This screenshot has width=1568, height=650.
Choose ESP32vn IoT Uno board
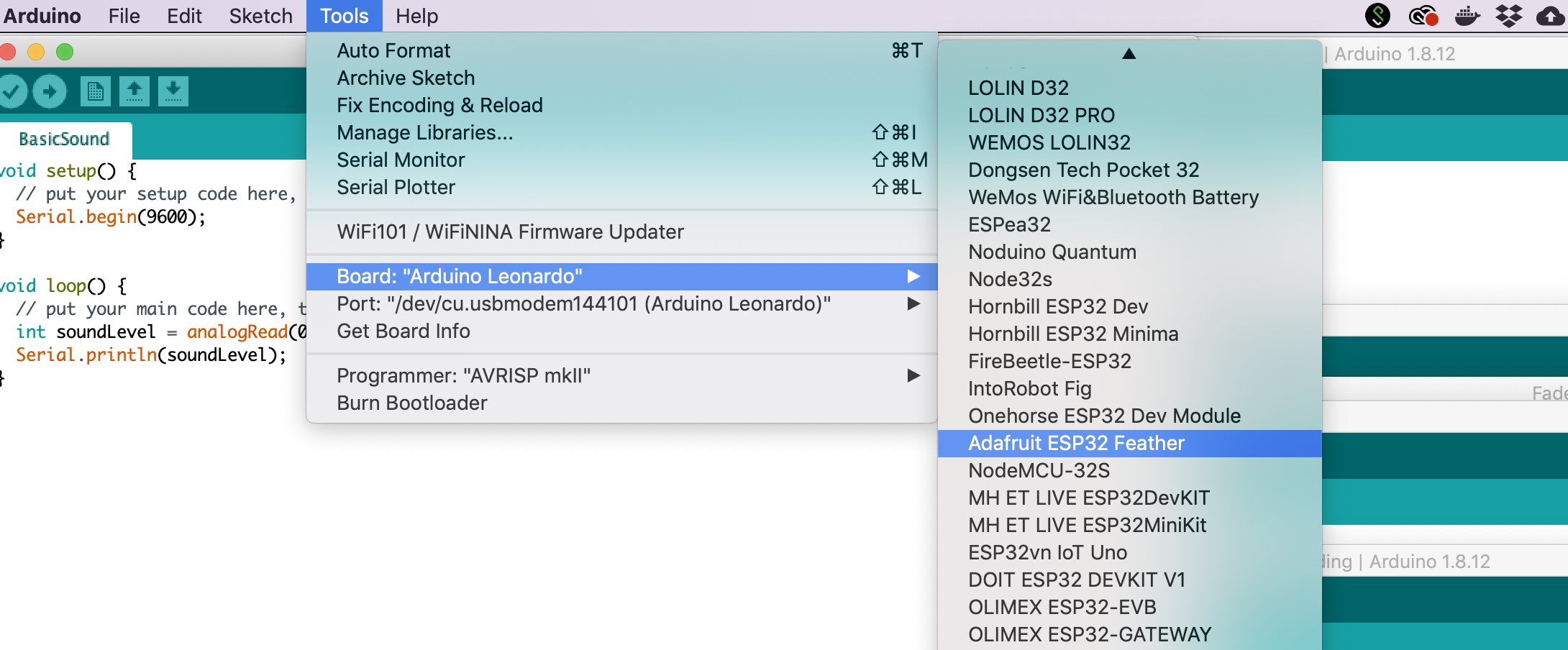point(1130,553)
